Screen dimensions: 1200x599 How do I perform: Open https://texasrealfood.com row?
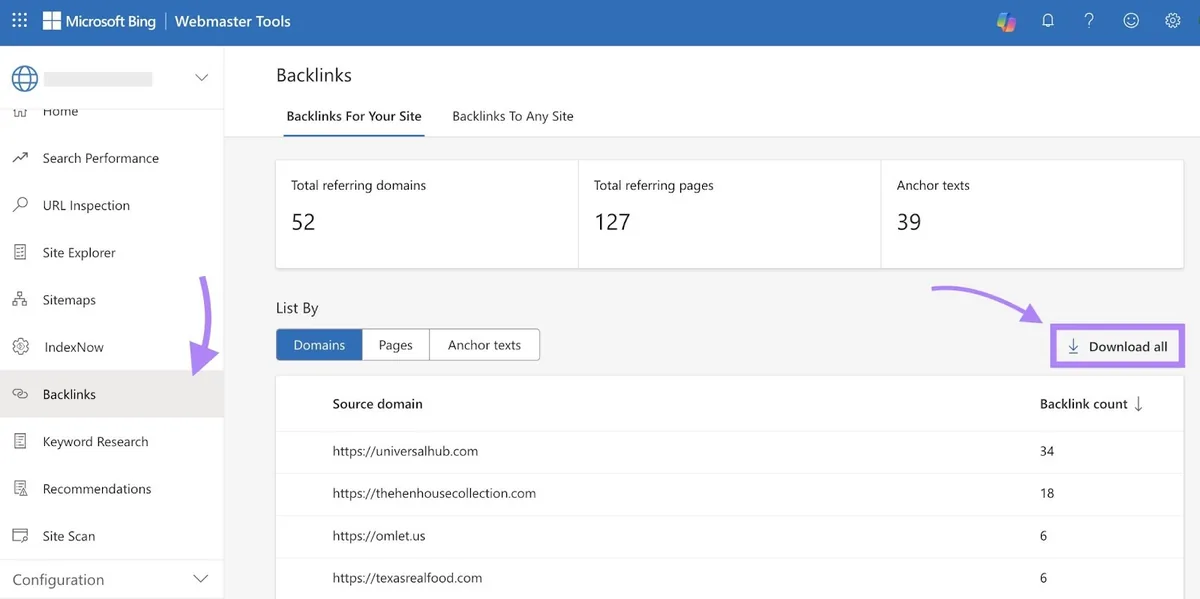729,578
